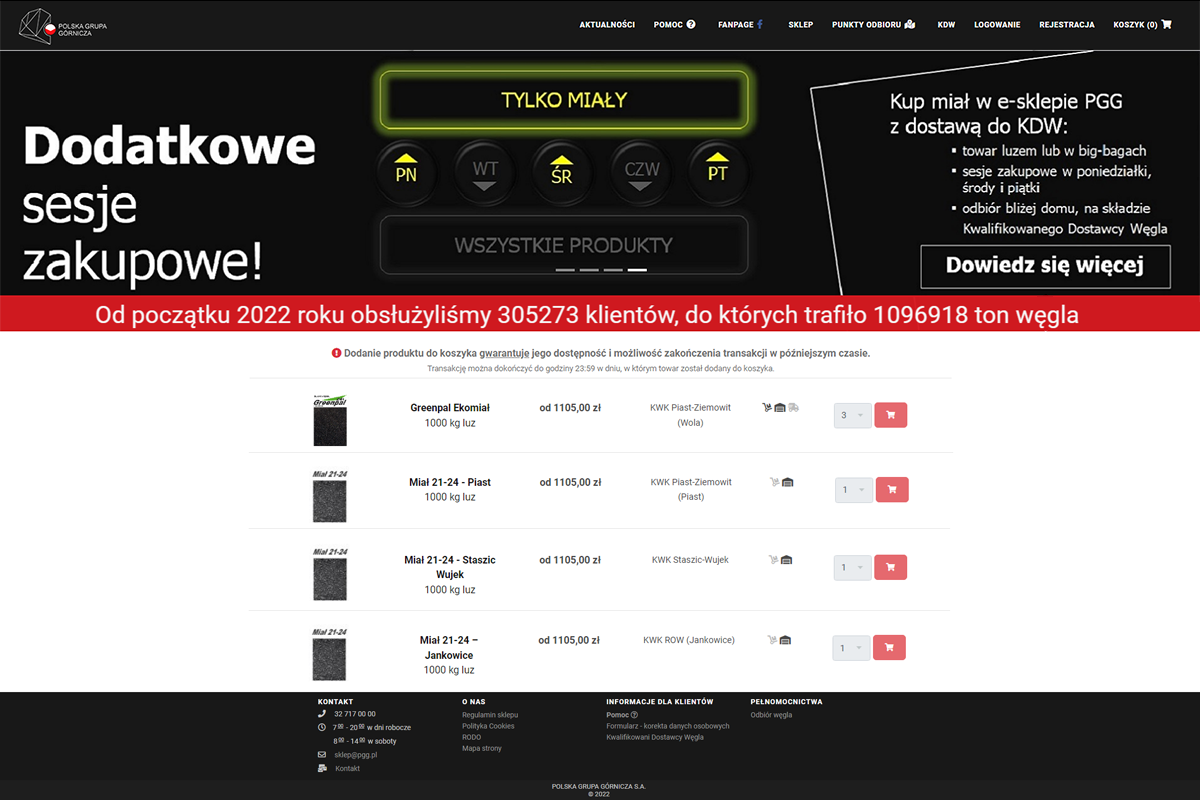Click price od 1105,00 zł for Greenpal
This screenshot has width=1200, height=800.
570,408
